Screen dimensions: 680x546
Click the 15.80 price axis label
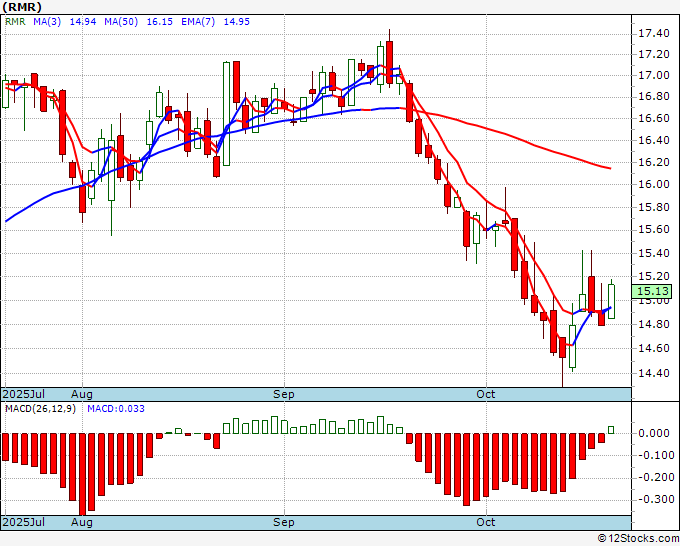[654, 207]
